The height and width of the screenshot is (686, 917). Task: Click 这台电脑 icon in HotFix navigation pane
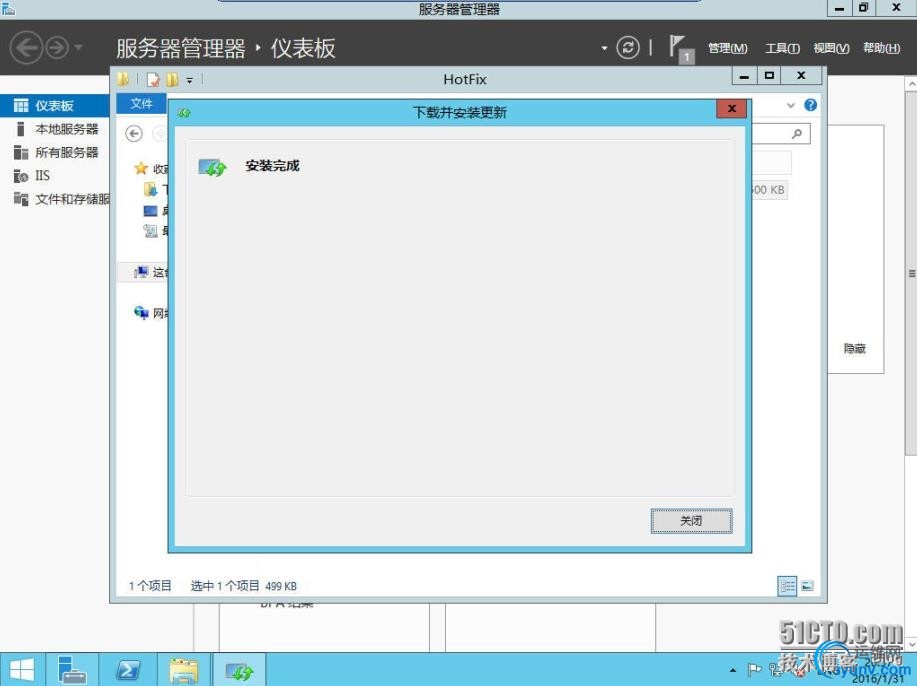(x=141, y=272)
